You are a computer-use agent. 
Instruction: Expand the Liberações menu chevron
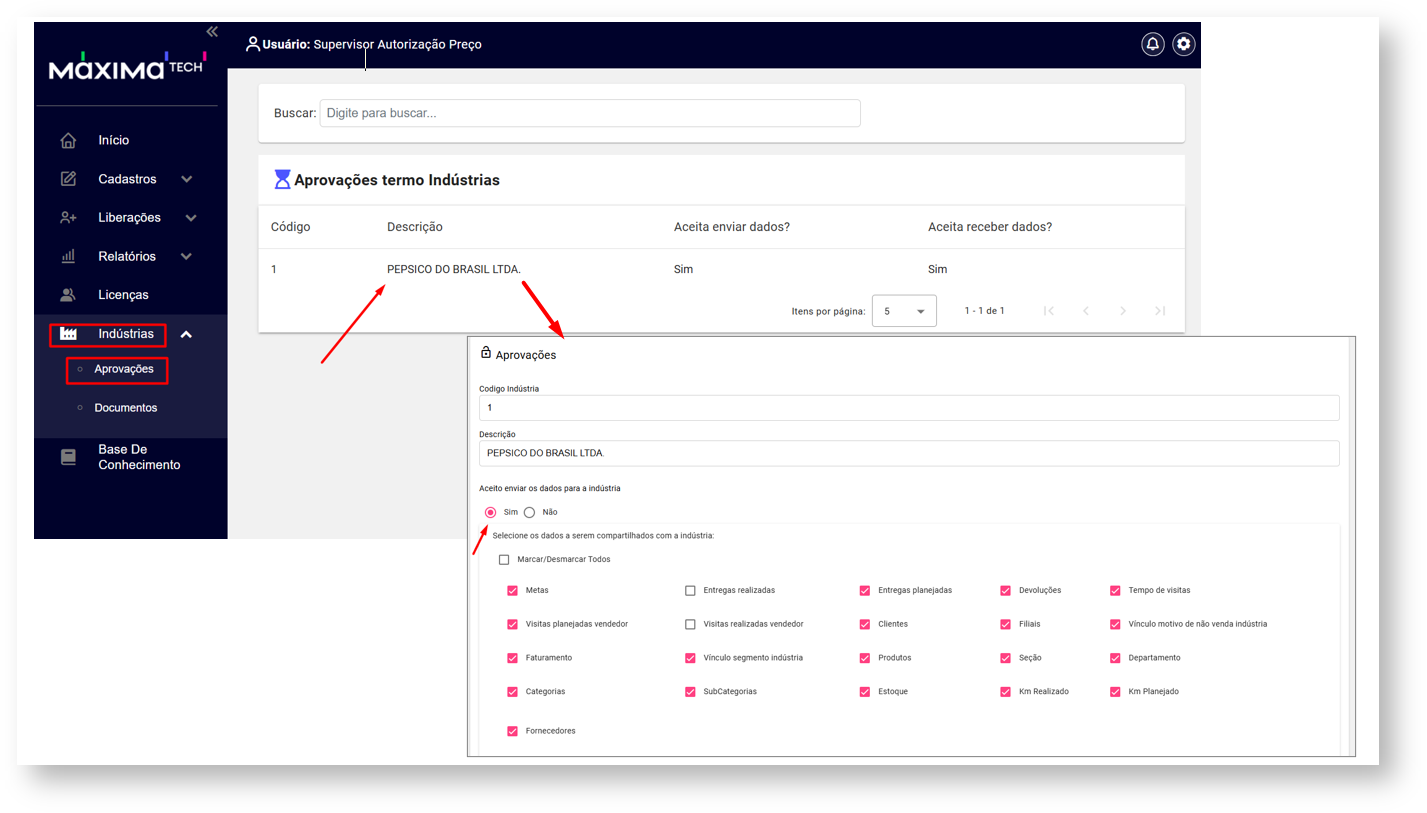191,218
